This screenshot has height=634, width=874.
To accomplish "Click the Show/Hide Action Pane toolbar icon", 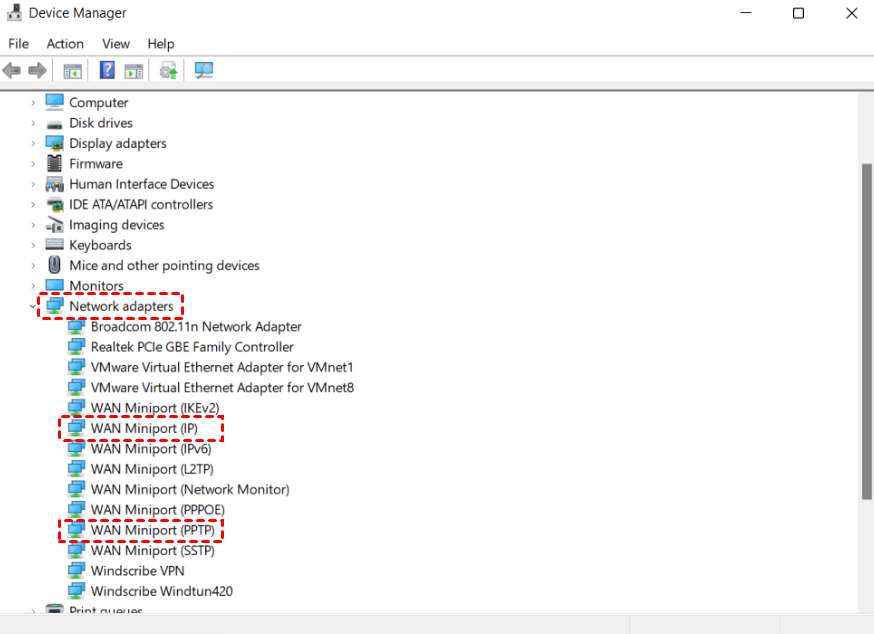I will pyautogui.click(x=134, y=71).
